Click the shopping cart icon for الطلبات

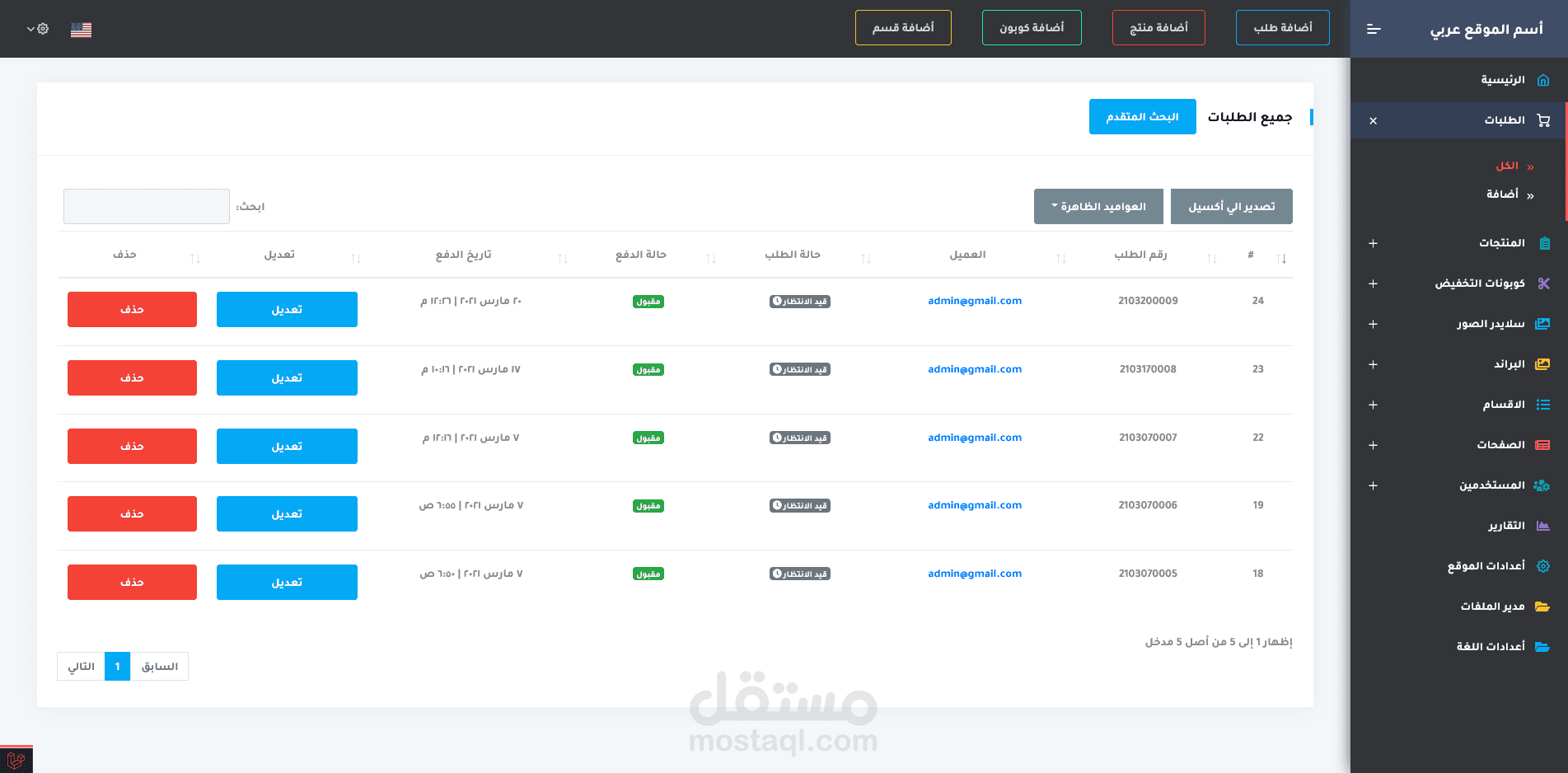point(1543,120)
